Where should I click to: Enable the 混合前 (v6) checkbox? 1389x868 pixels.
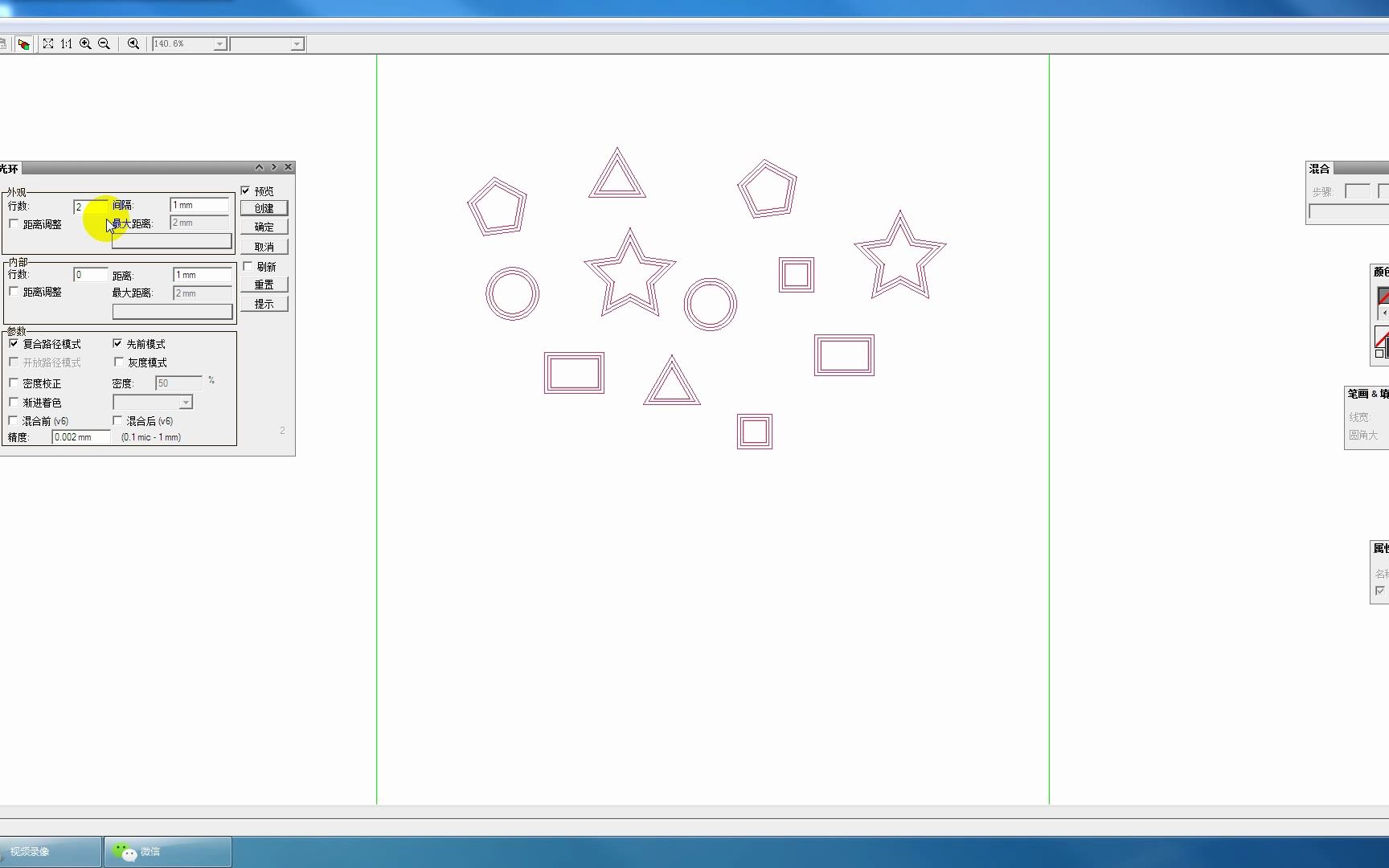(x=13, y=420)
